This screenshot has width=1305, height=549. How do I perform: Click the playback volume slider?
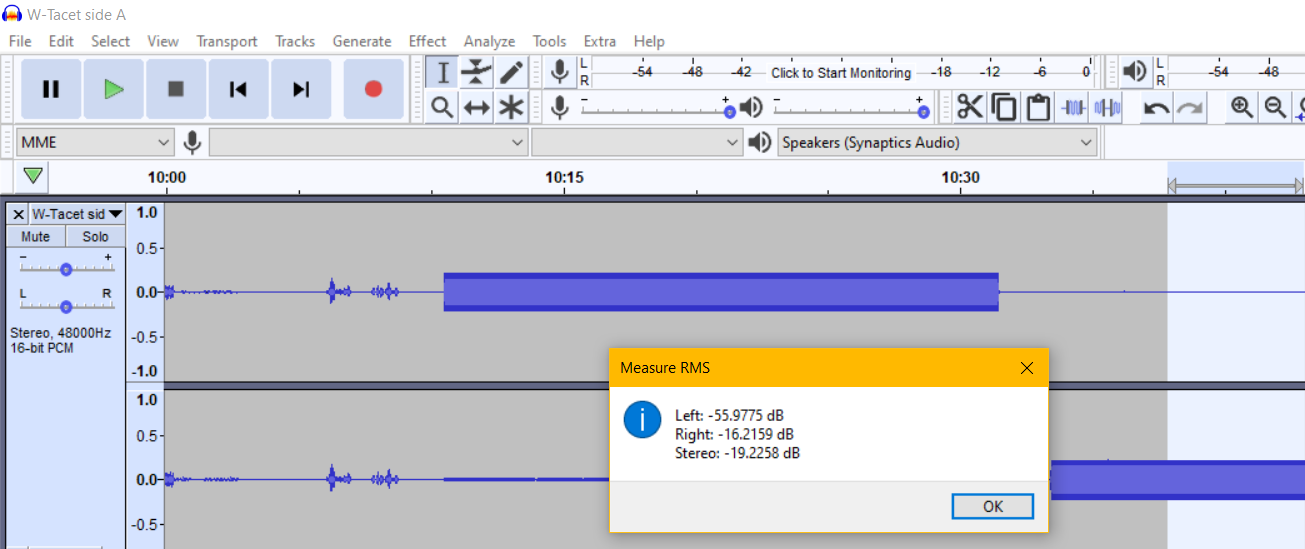(851, 107)
